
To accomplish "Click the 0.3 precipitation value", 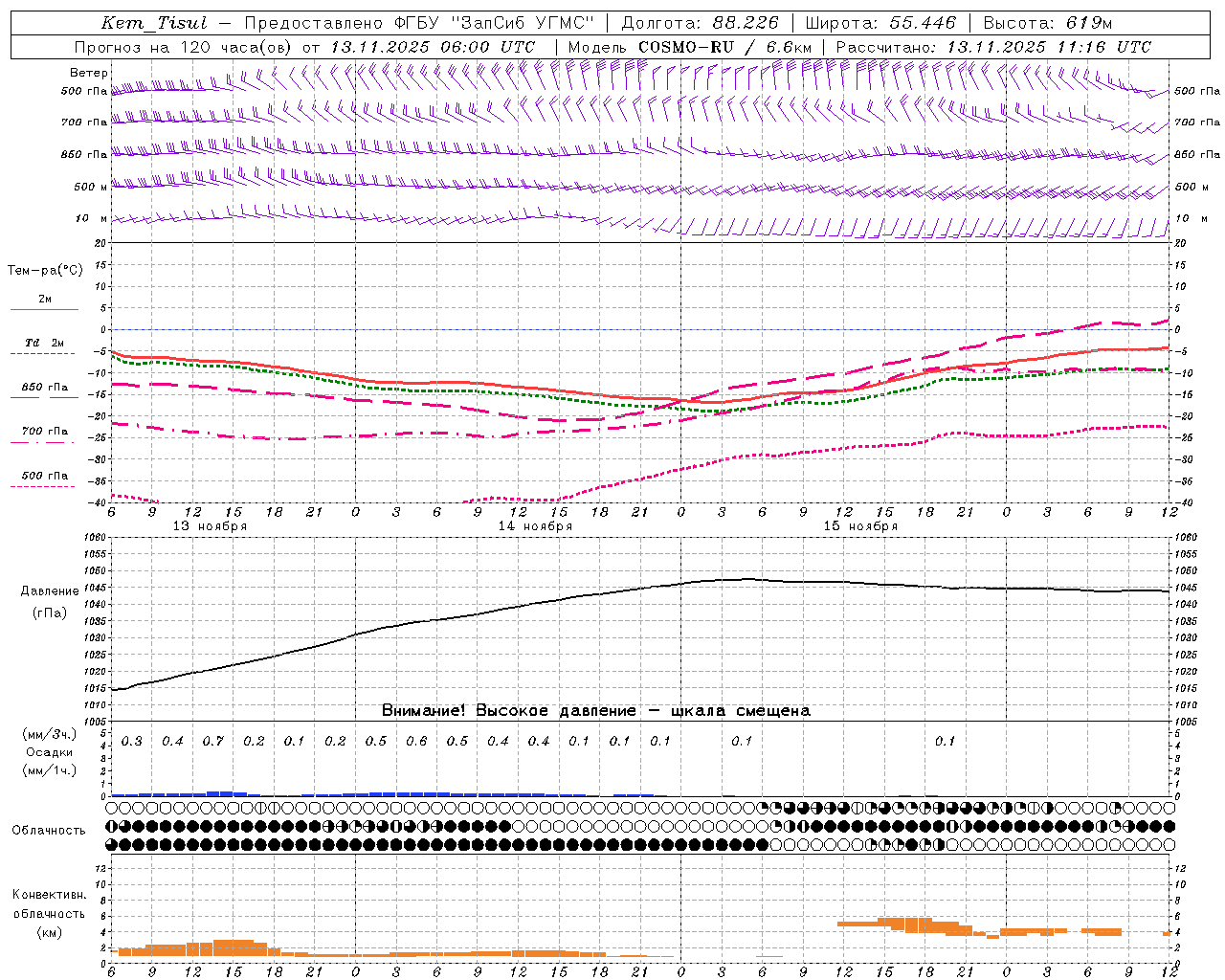I will click(x=131, y=742).
